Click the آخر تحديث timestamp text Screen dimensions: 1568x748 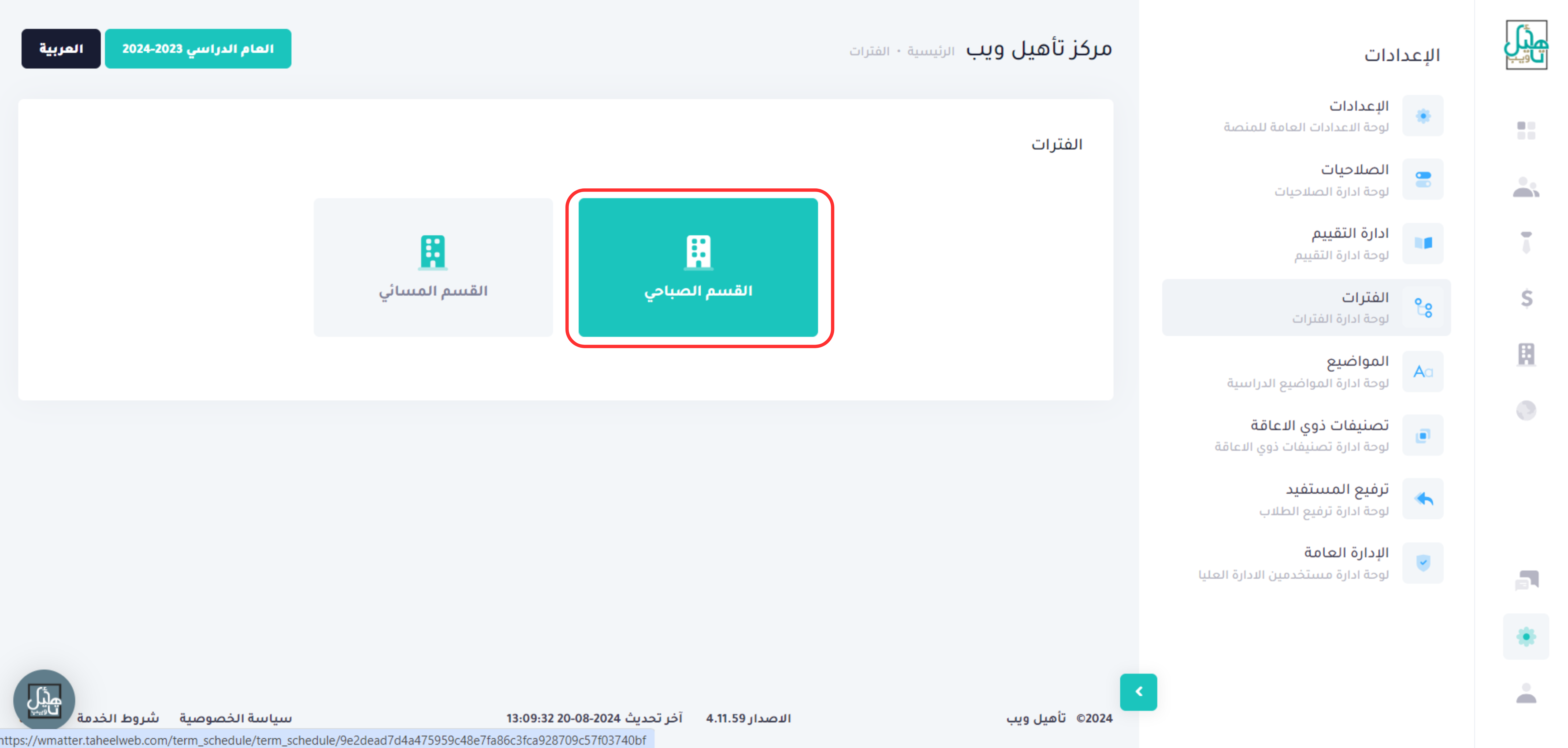(594, 718)
